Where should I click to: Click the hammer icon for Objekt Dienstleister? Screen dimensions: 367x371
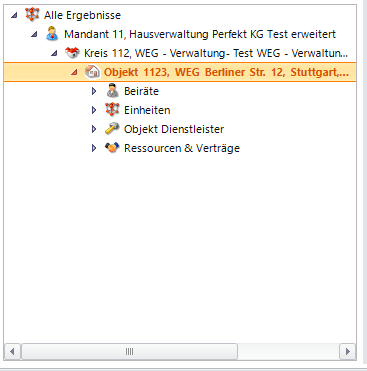click(x=112, y=129)
